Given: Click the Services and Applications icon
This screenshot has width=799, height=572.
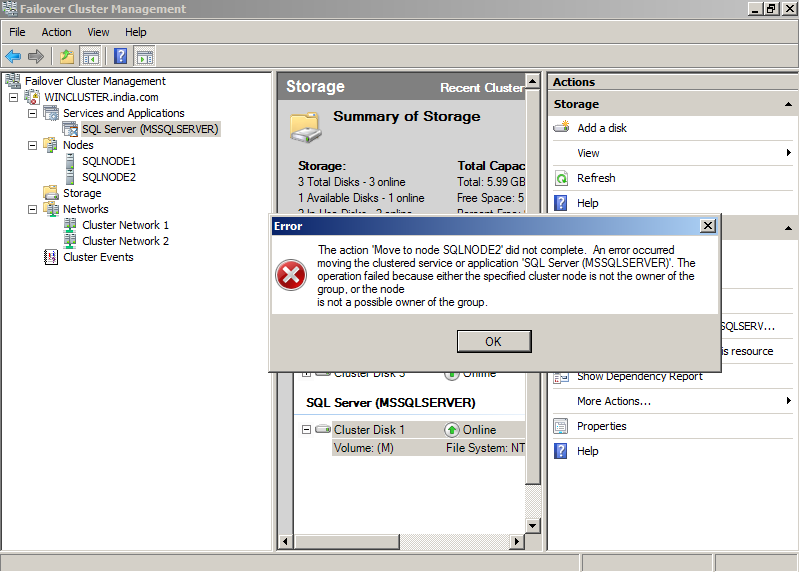Looking at the screenshot, I should coord(51,113).
